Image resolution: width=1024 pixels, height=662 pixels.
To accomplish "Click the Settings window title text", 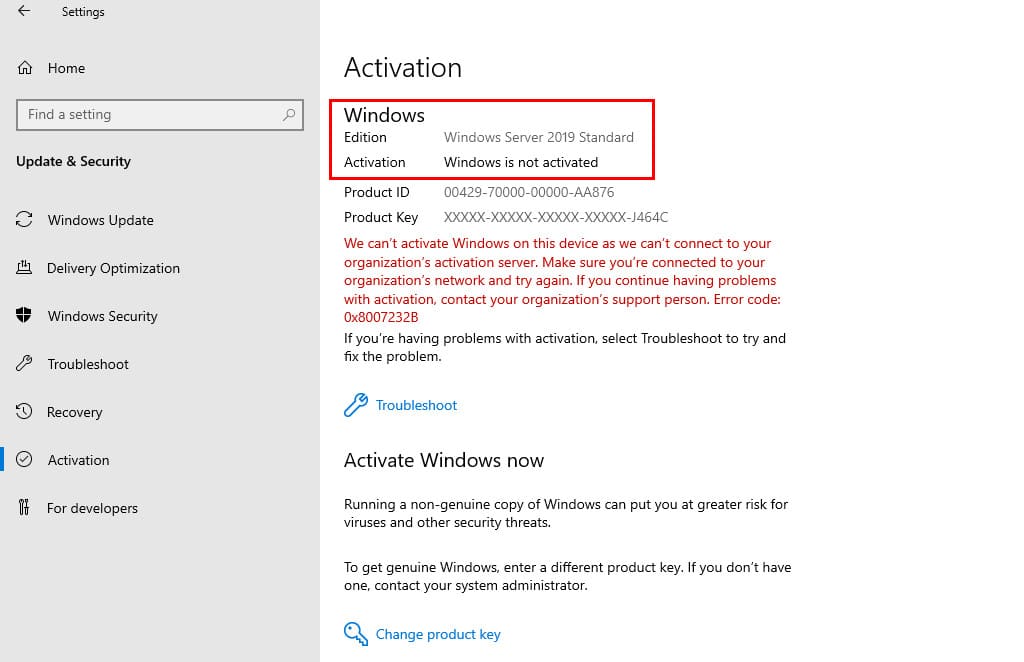I will (83, 12).
